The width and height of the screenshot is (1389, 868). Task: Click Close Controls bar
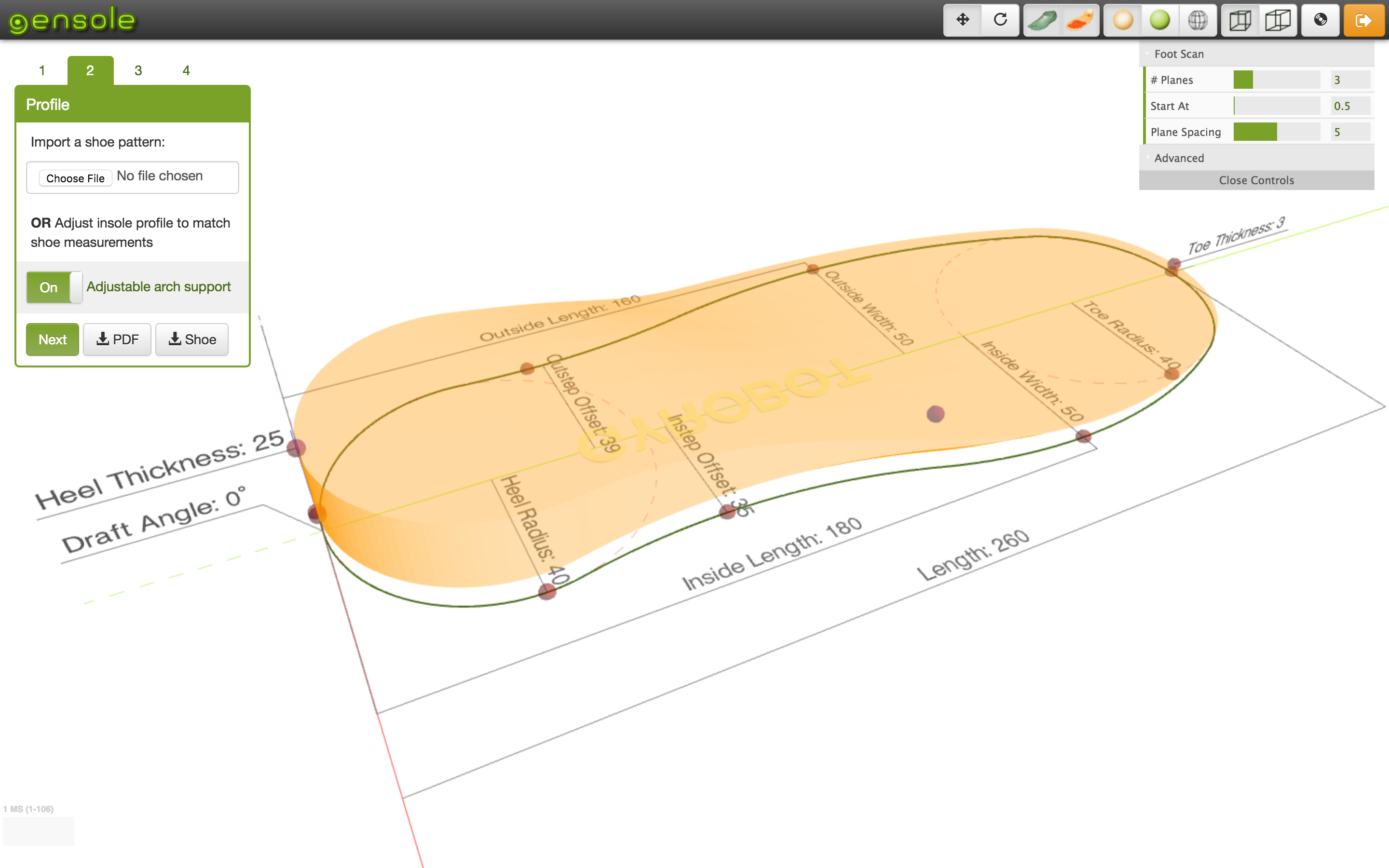click(x=1256, y=180)
